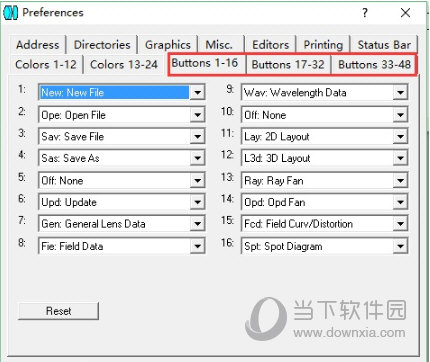Select the Buttons 1-16 tab
This screenshot has height=362, width=430.
click(205, 63)
